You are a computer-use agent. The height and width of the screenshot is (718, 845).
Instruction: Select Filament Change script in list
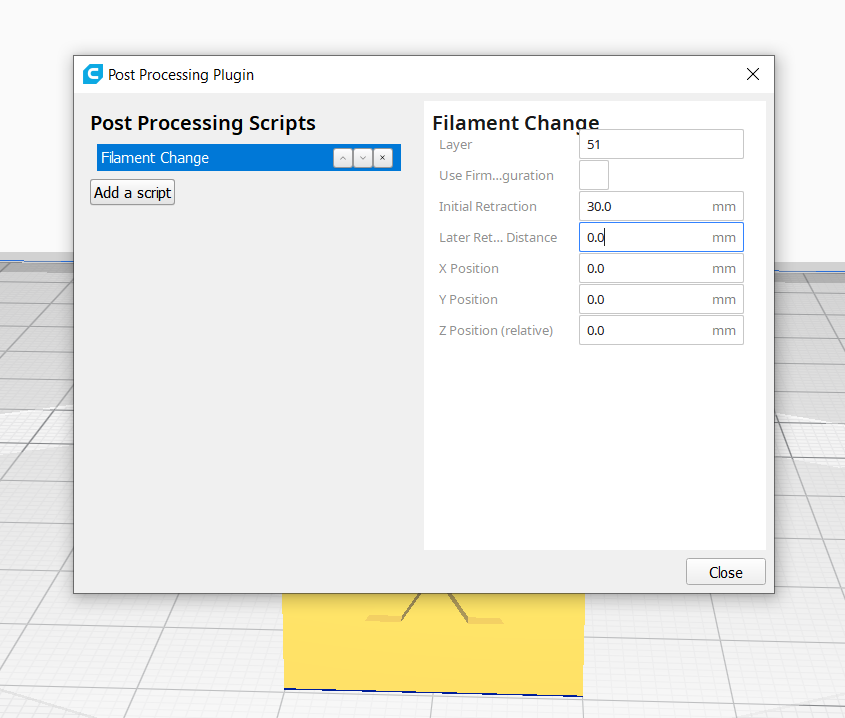216,158
